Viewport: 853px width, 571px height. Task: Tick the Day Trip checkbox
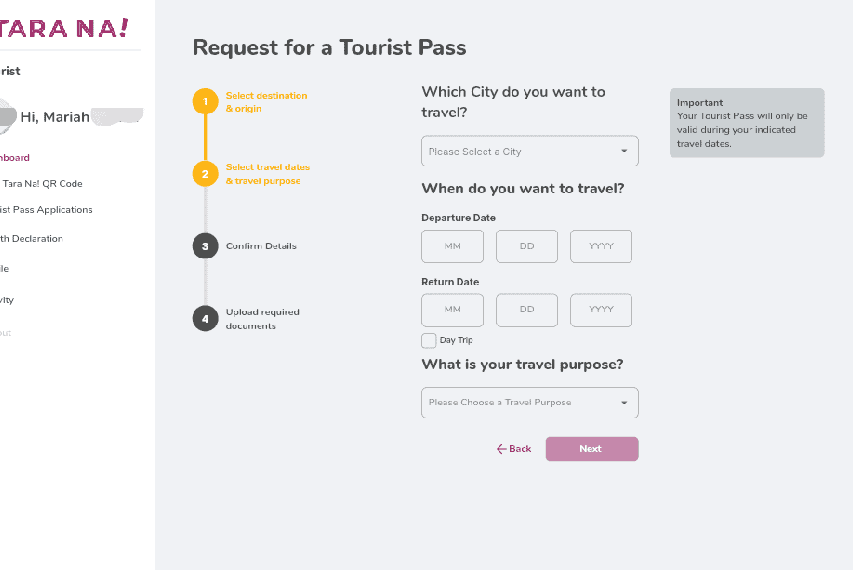pyautogui.click(x=429, y=341)
